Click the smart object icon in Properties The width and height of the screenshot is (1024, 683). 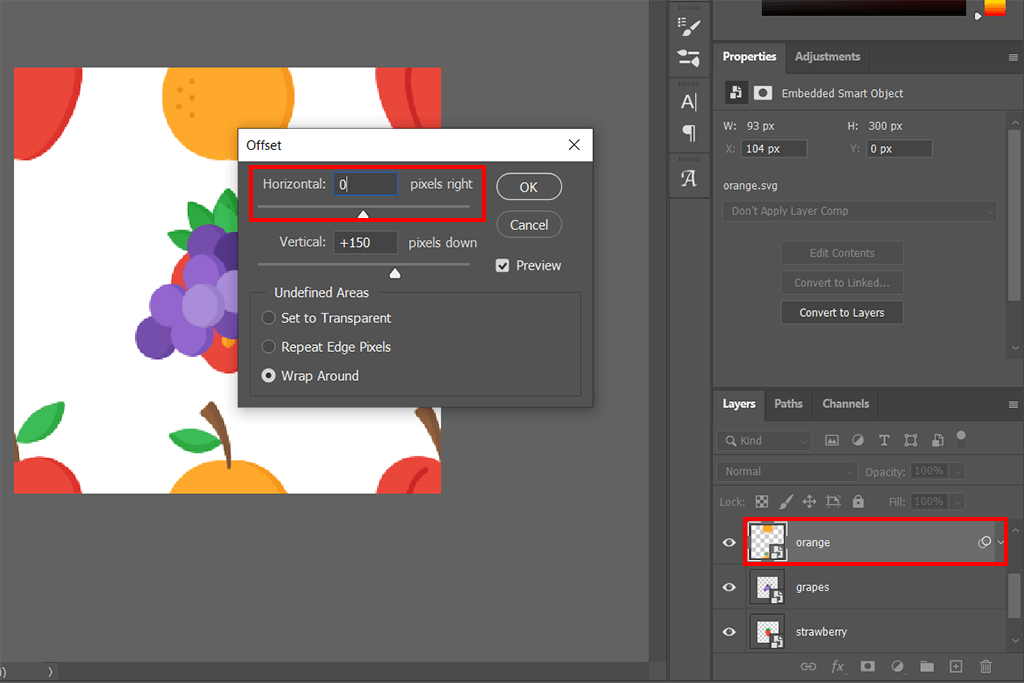click(x=736, y=93)
